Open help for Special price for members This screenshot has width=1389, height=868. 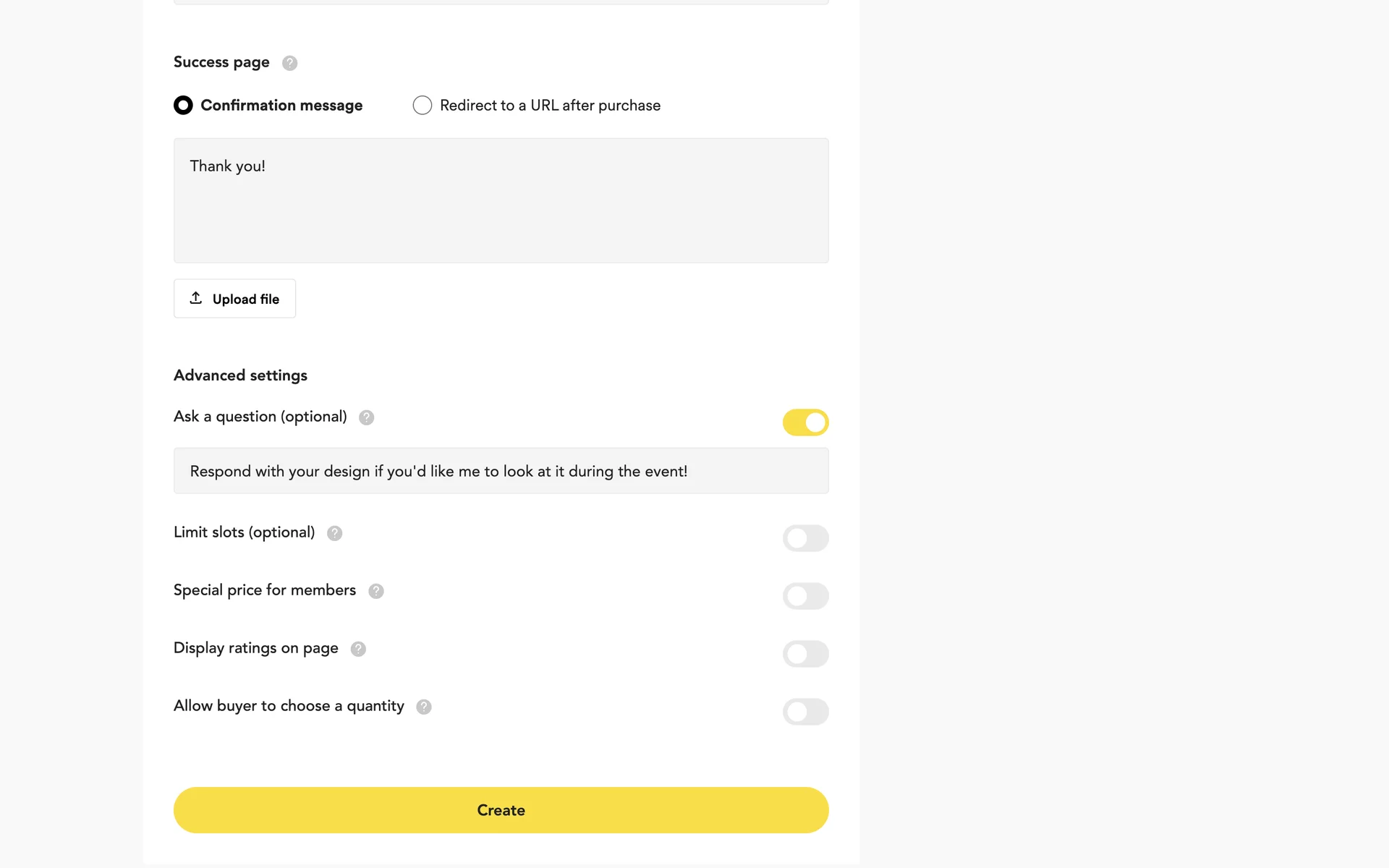pyautogui.click(x=375, y=591)
